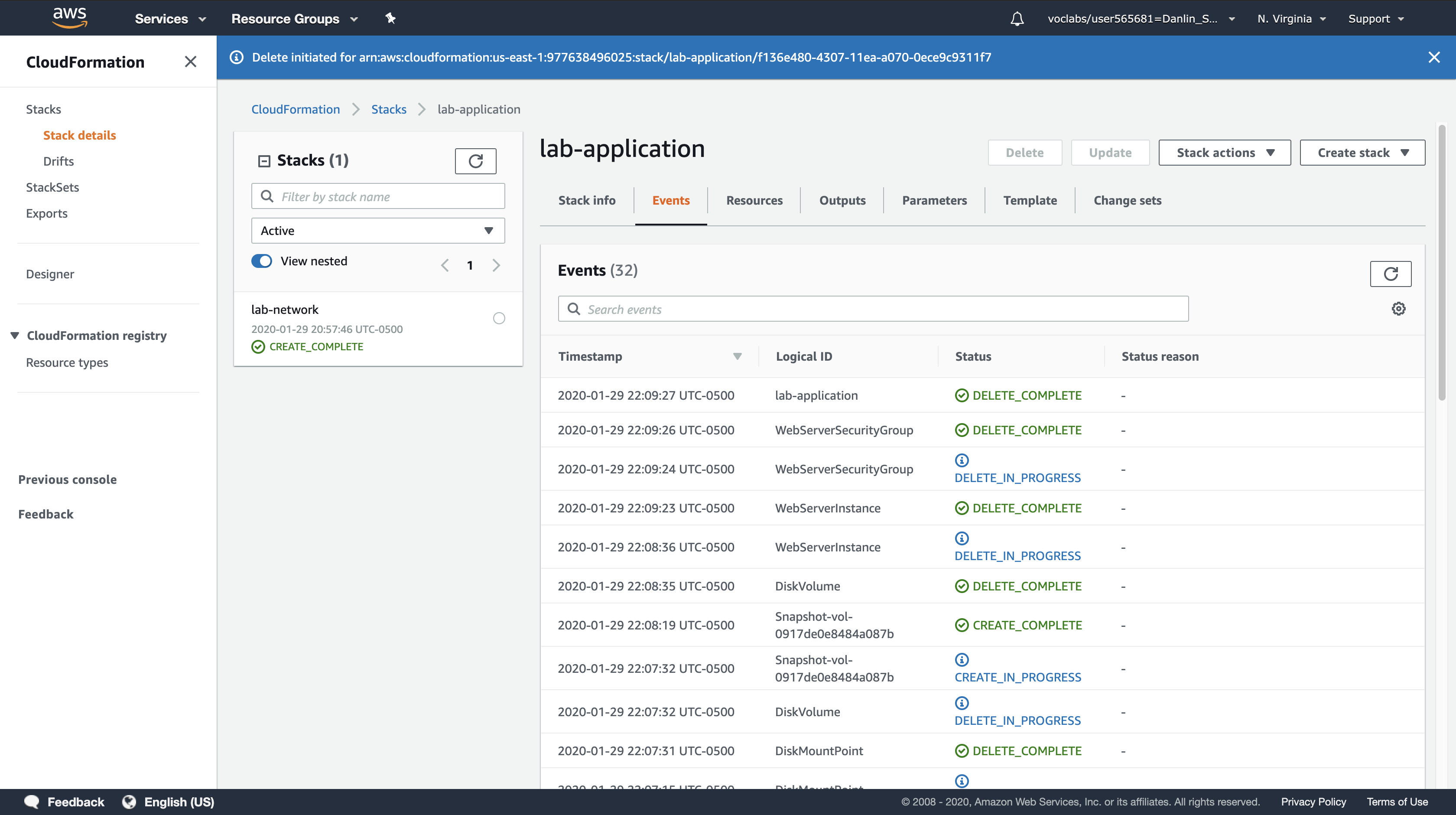
Task: Refresh the Events table
Action: tap(1391, 274)
